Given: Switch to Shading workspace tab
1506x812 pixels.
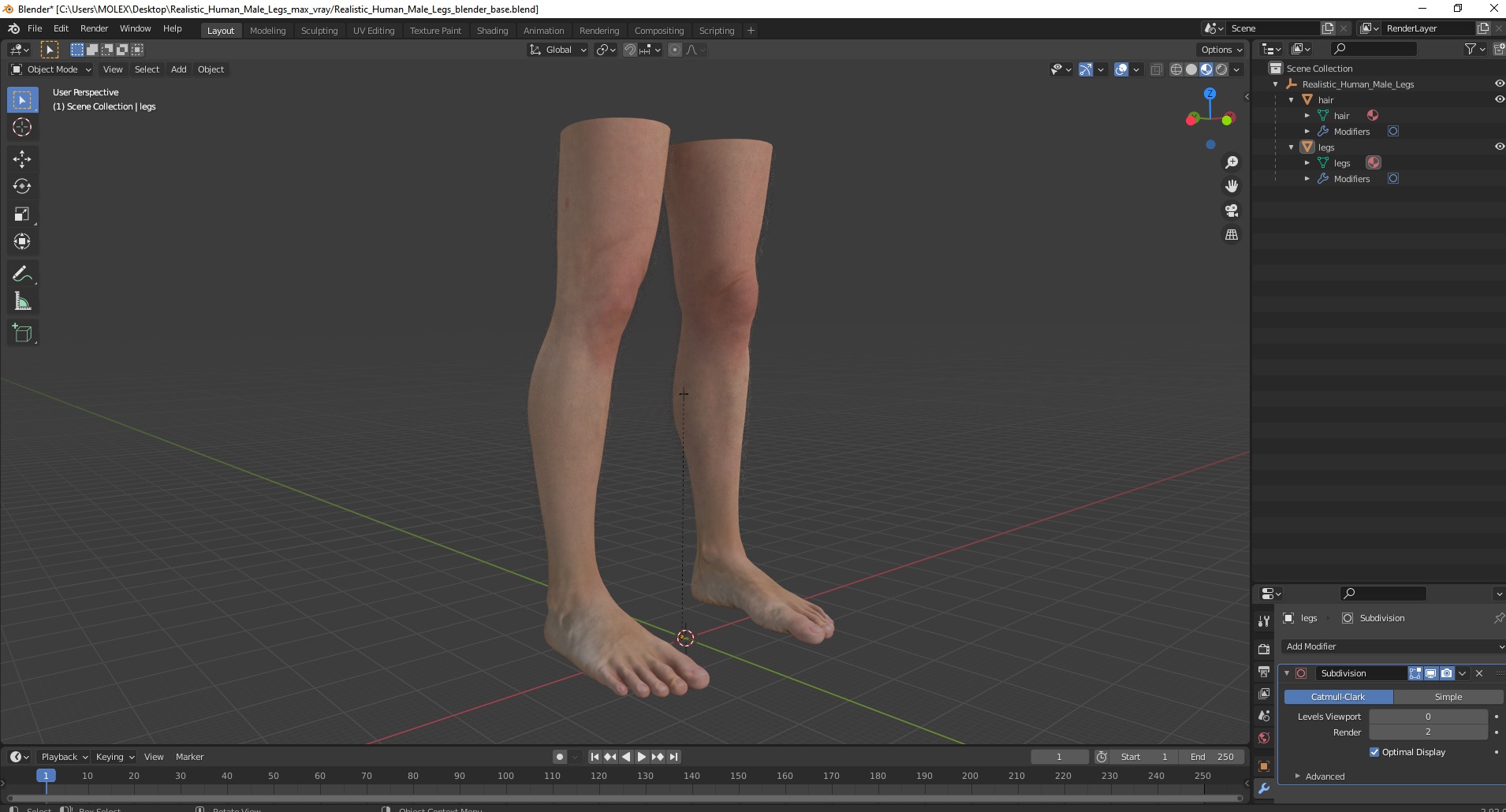Looking at the screenshot, I should pyautogui.click(x=492, y=31).
